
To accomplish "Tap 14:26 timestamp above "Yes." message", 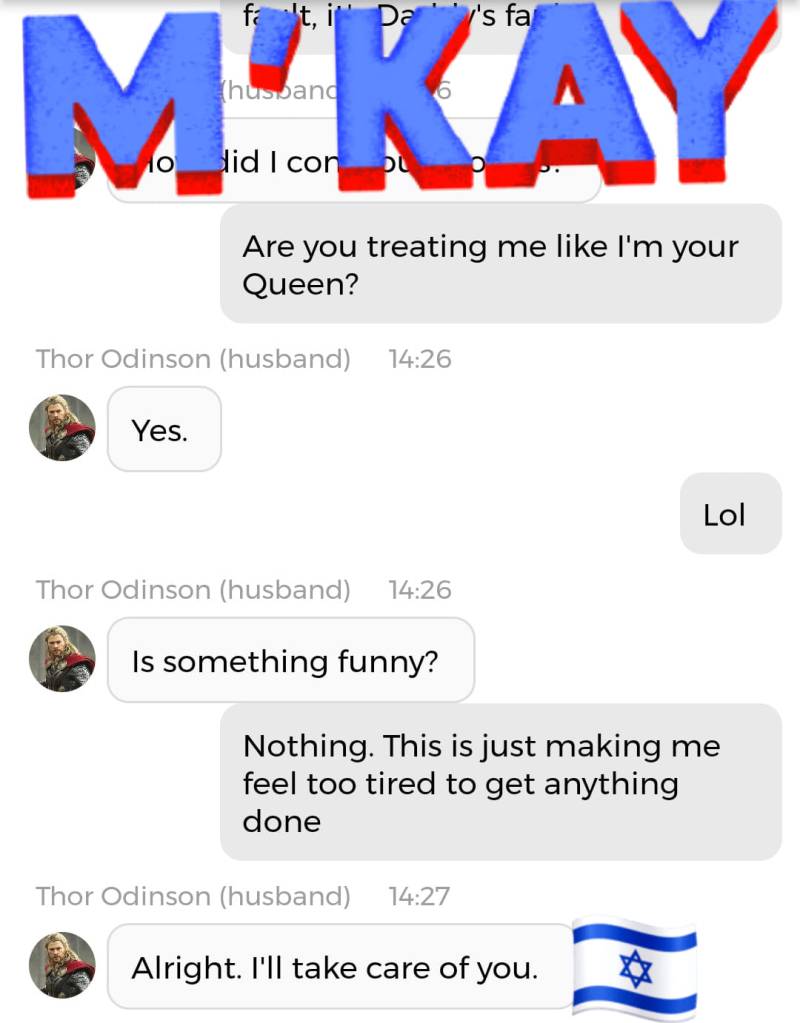I will [x=420, y=359].
